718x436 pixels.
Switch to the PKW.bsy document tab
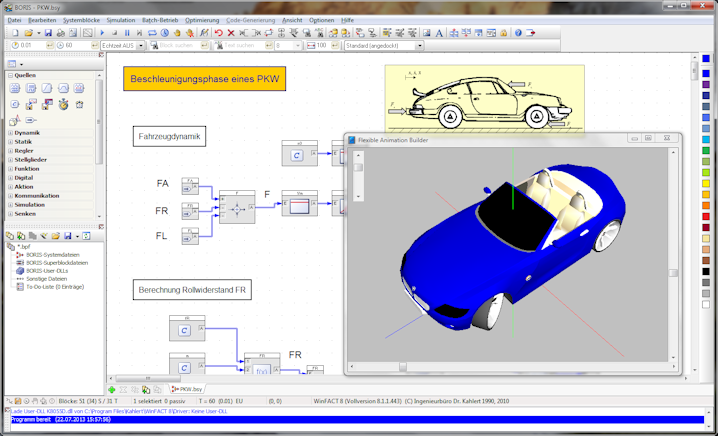pos(187,389)
